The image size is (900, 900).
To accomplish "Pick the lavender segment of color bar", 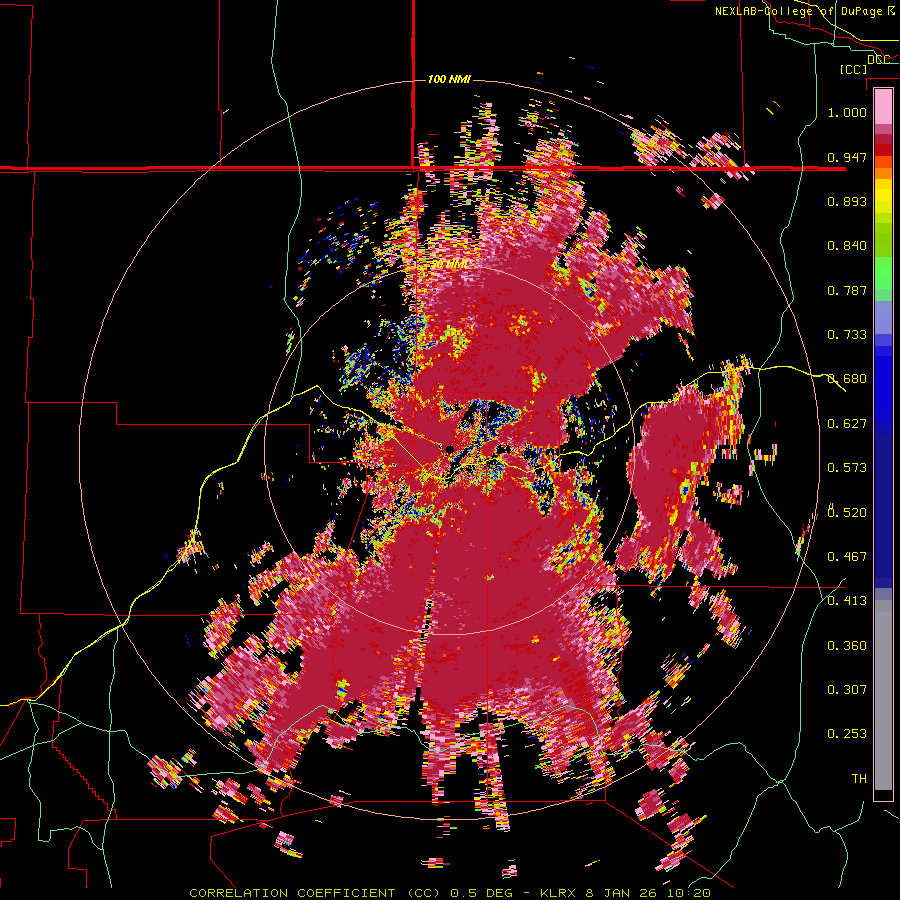I will [x=883, y=317].
